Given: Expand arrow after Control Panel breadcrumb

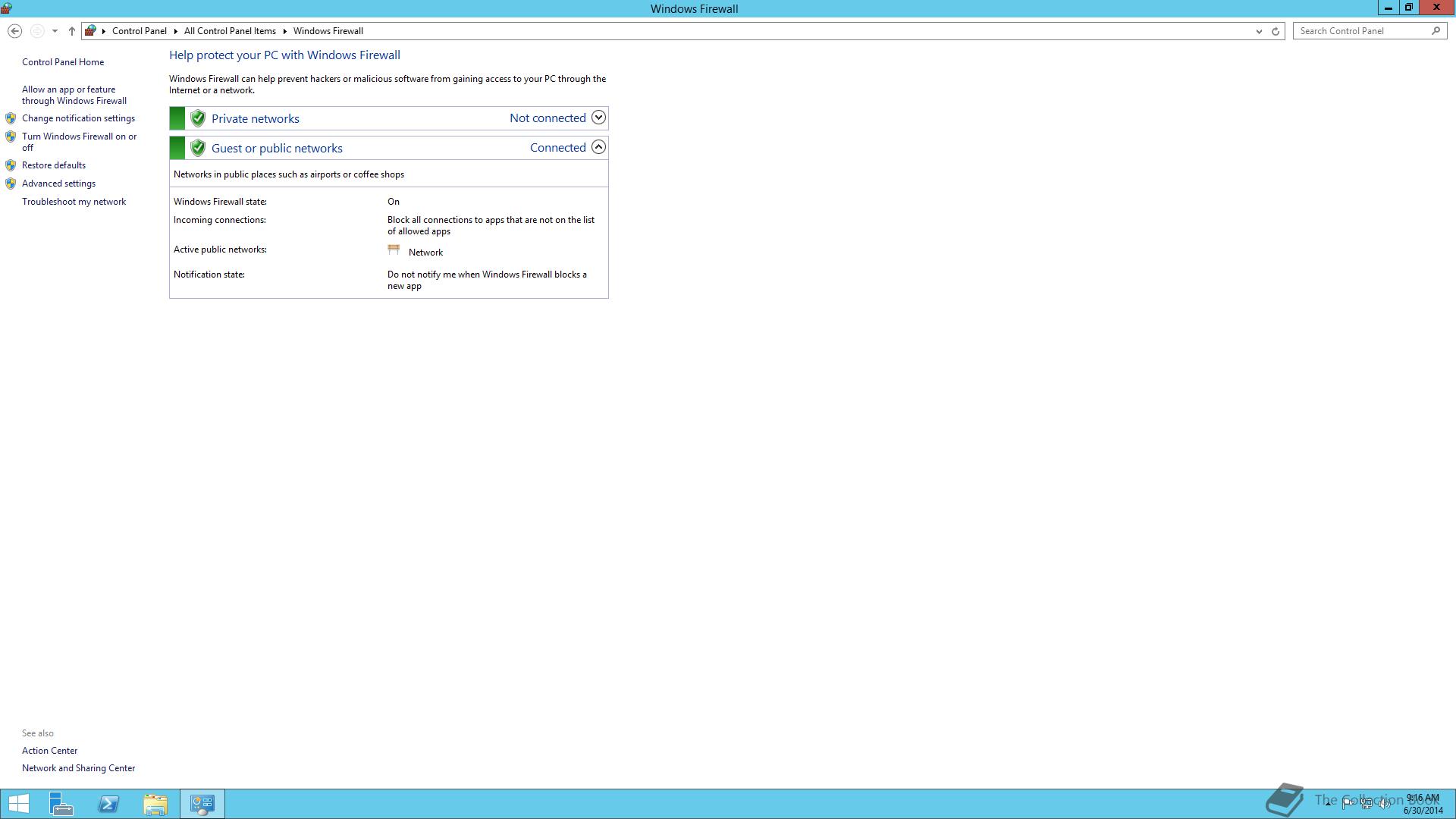Looking at the screenshot, I should coord(175,31).
